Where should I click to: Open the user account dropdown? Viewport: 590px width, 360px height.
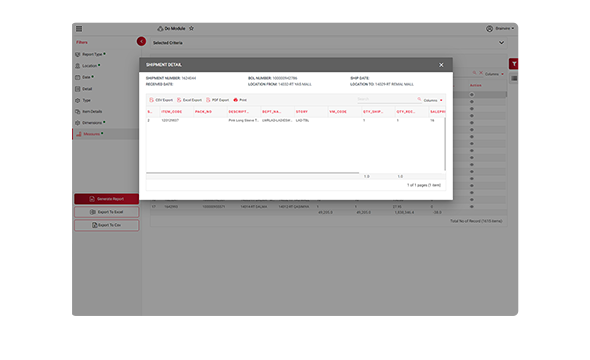[500, 29]
